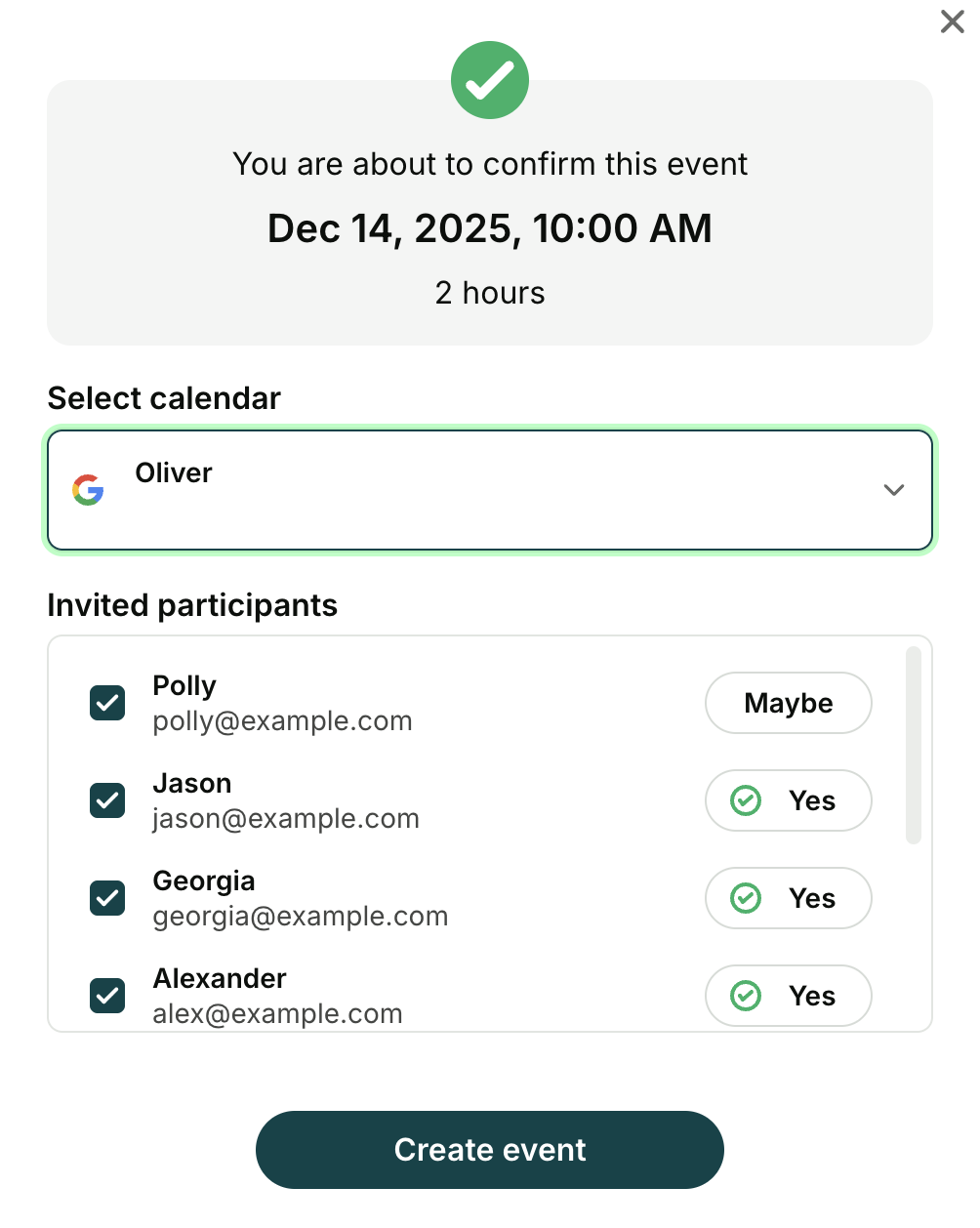The image size is (980, 1228).
Task: Close the confirm event dialog
Action: 952,21
